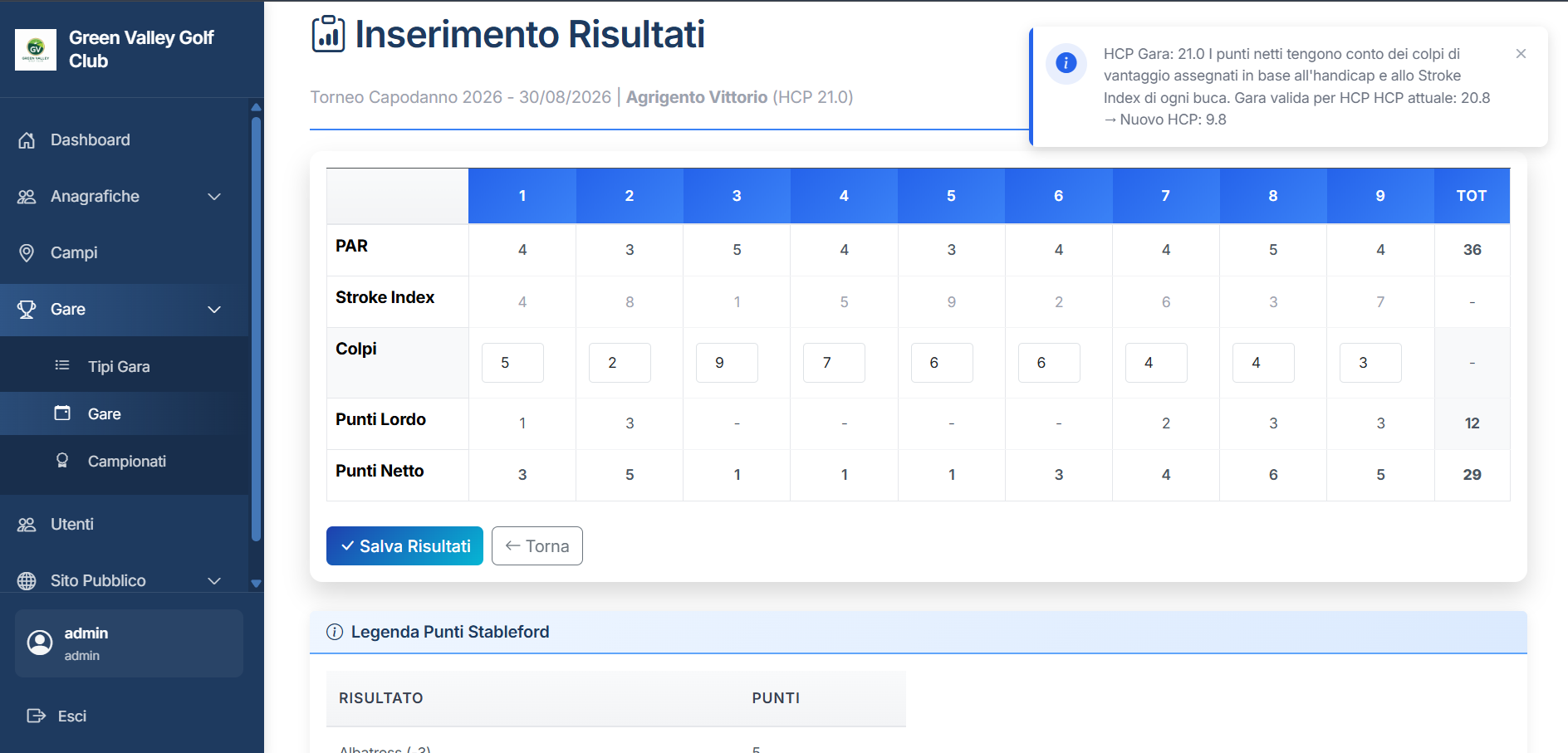Select the Utenti users icon
1568x753 pixels.
(27, 524)
